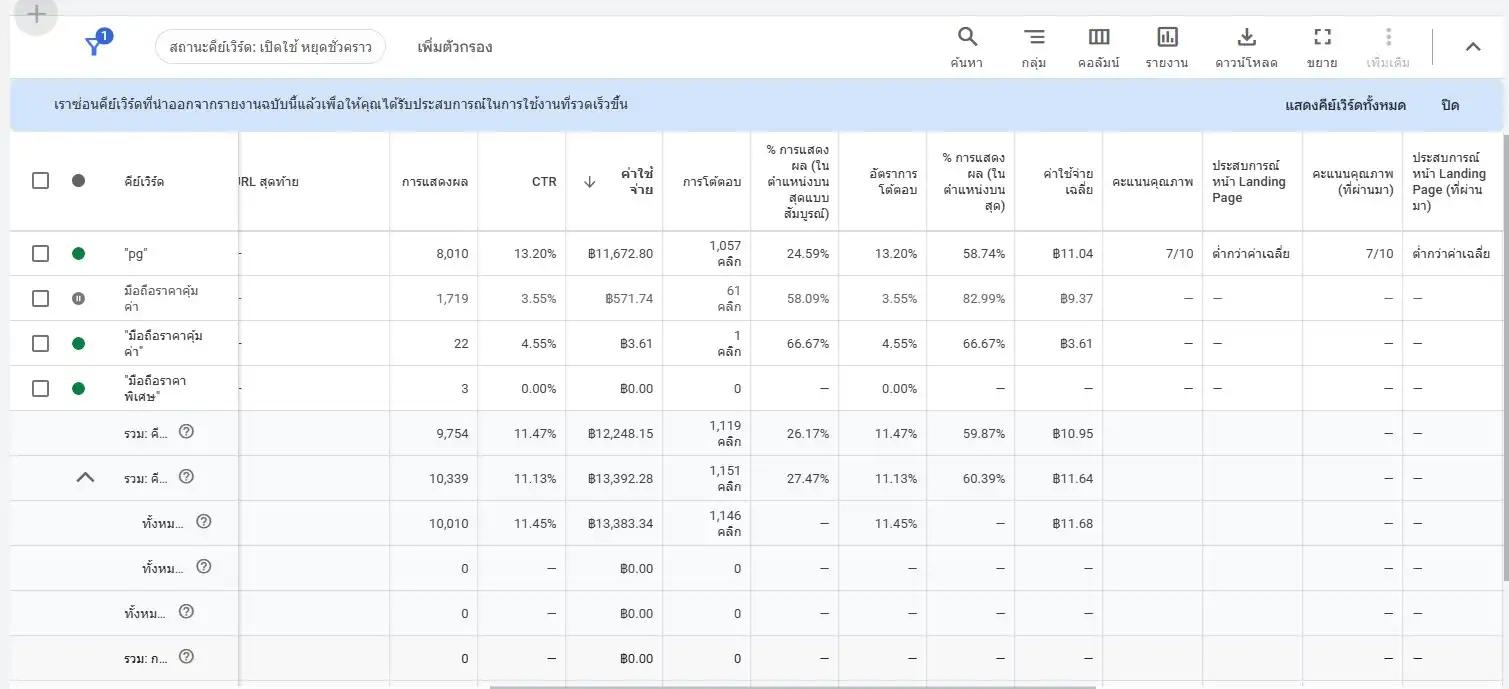This screenshot has width=1509, height=689.
Task: Click the download (ดาวน์โหลด) icon
Action: (1246, 47)
